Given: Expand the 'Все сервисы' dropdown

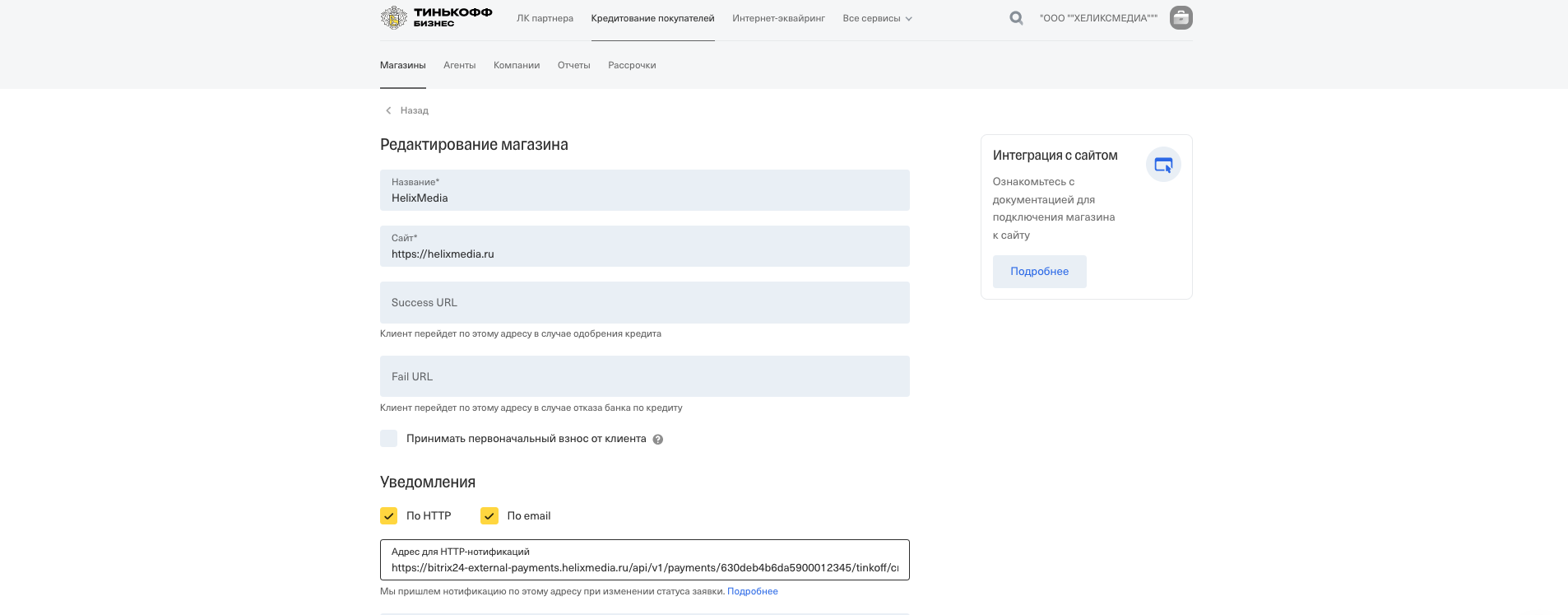Looking at the screenshot, I should point(877,18).
